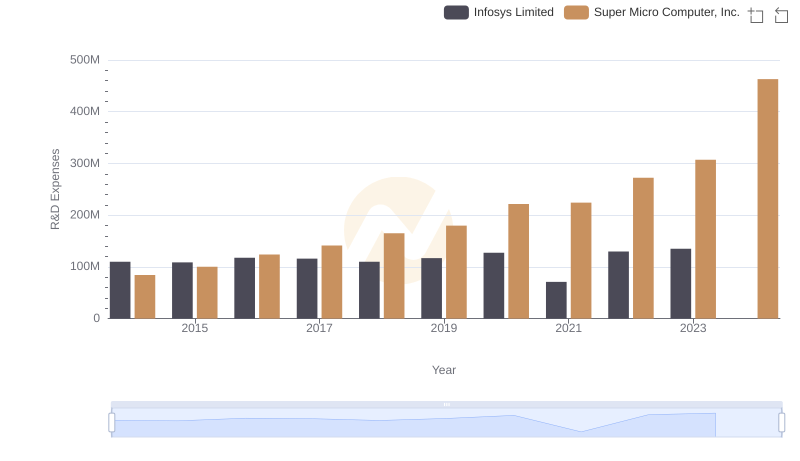Viewport: 800px width, 461px height.
Task: Toggle Infosys Limited legend series
Action: 498,12
